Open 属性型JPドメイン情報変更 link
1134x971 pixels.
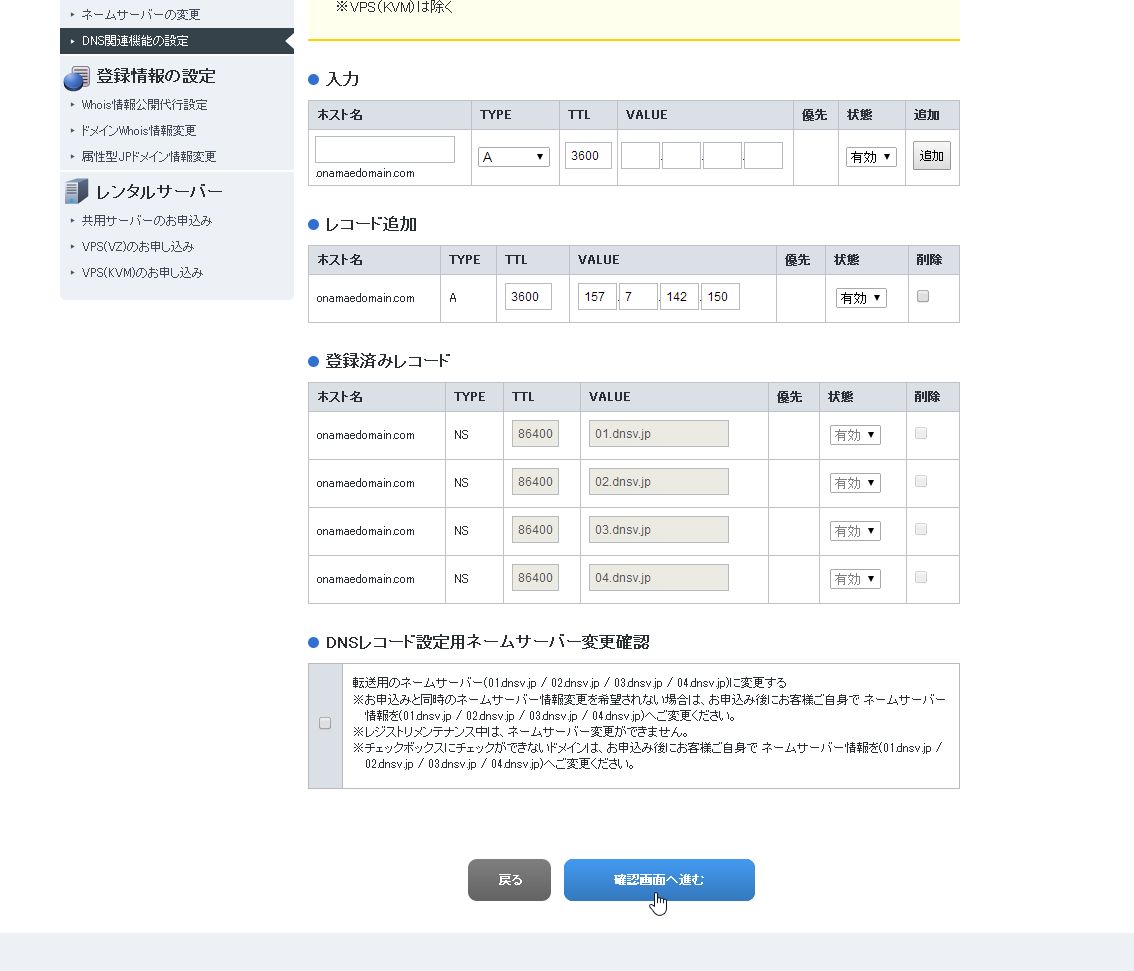148,157
